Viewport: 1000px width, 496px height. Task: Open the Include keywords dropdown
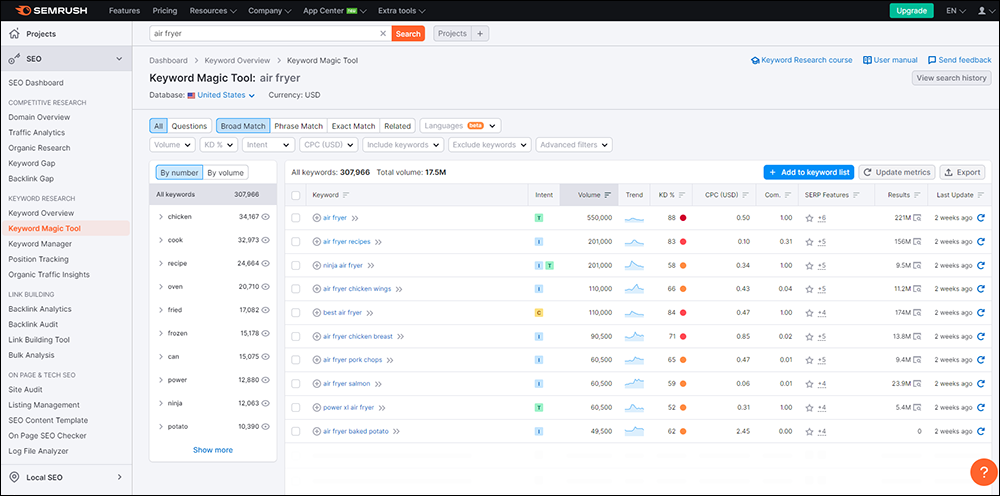pos(403,145)
